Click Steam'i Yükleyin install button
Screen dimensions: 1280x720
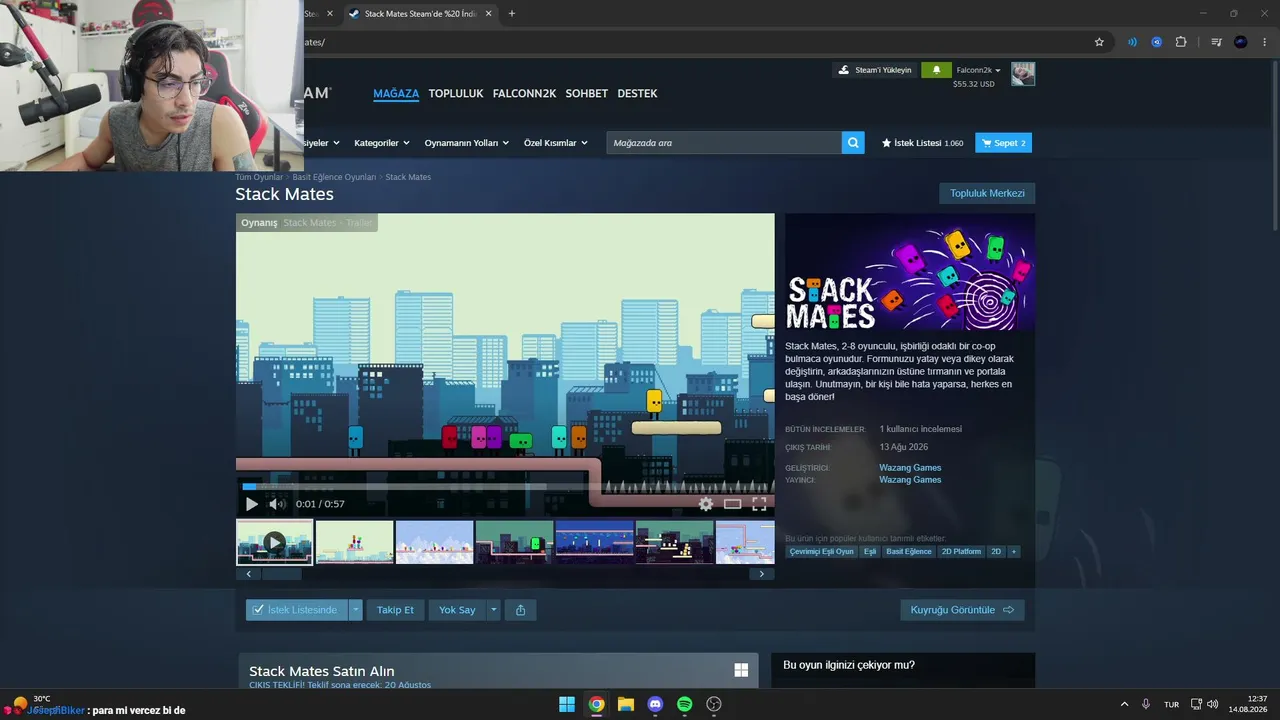[x=875, y=70]
